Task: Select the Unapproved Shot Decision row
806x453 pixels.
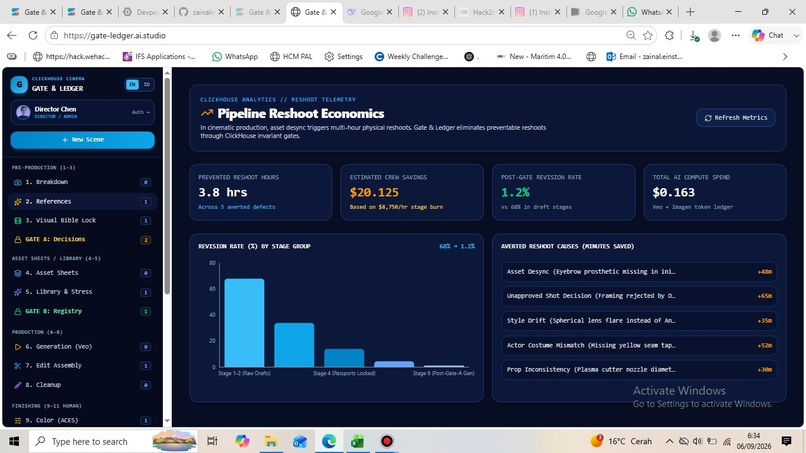Action: click(639, 296)
